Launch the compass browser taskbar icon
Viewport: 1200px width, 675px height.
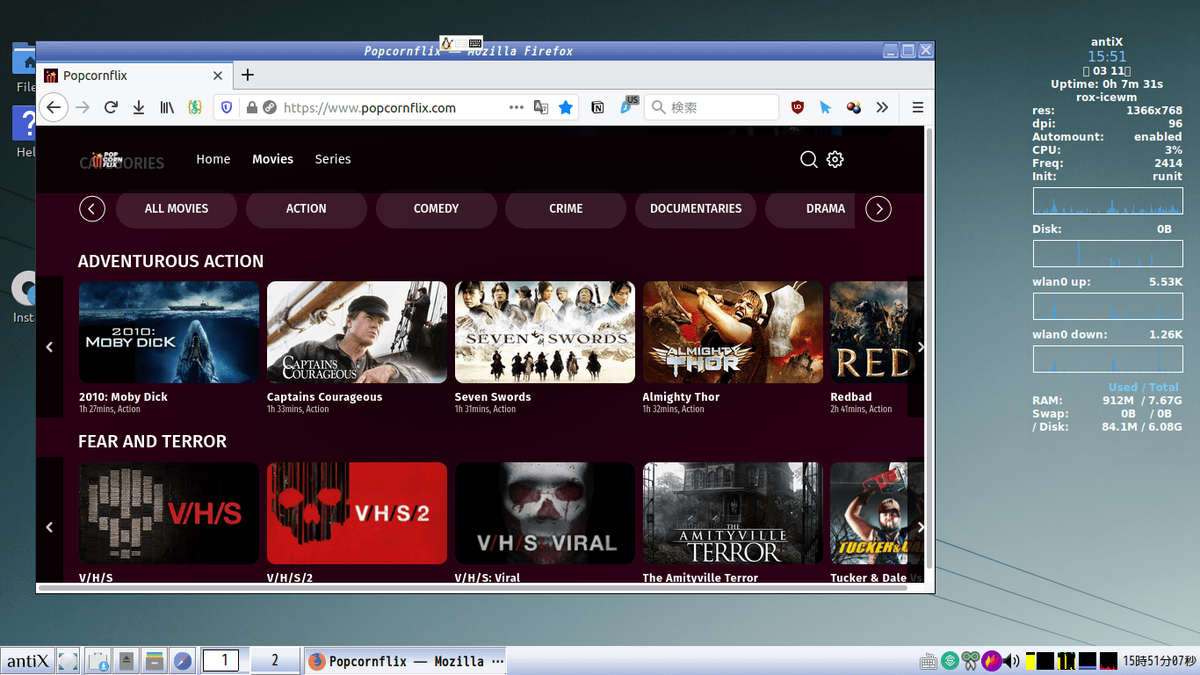click(x=182, y=661)
